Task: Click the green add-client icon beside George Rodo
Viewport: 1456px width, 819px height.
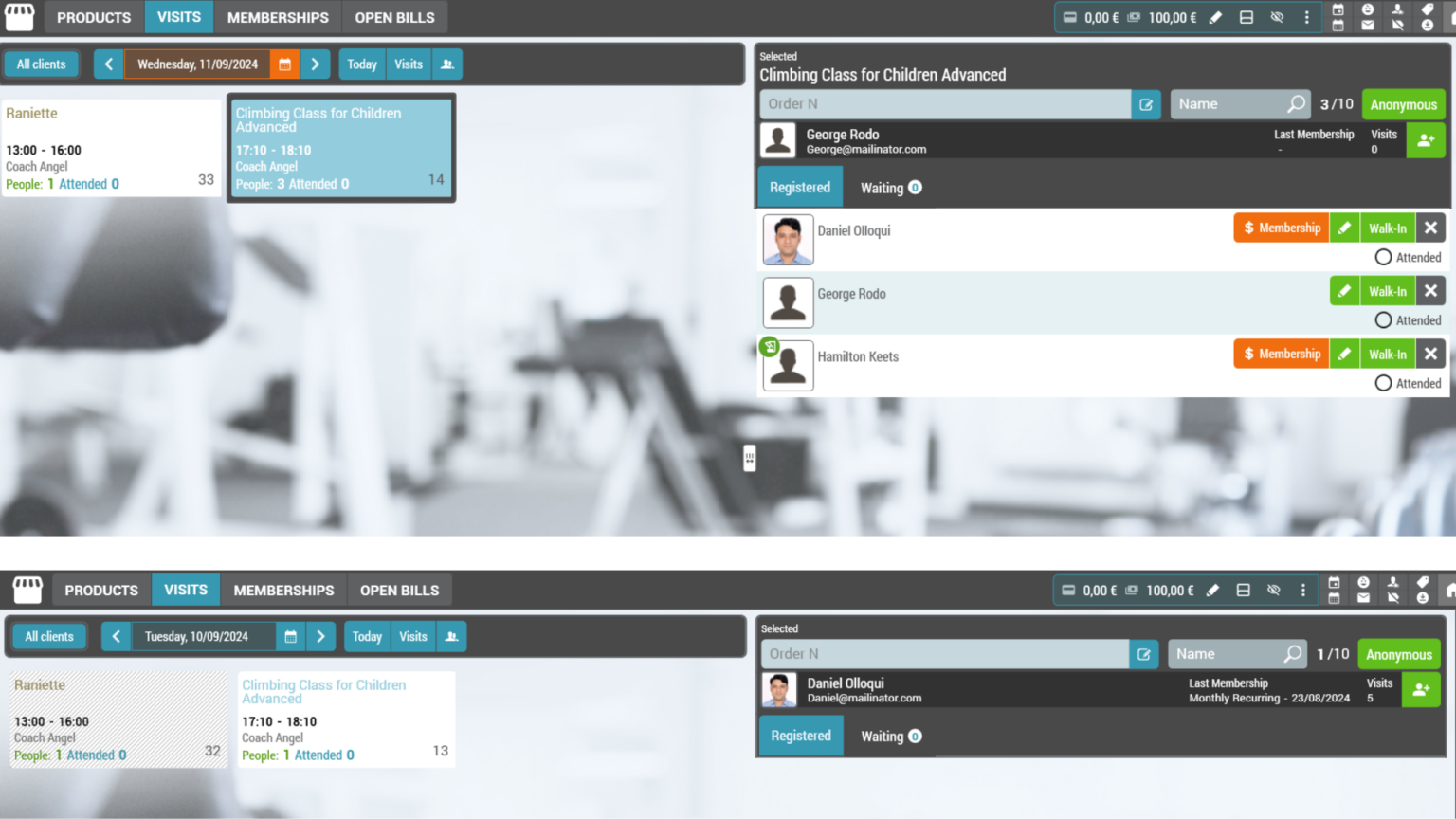Action: [x=1426, y=140]
